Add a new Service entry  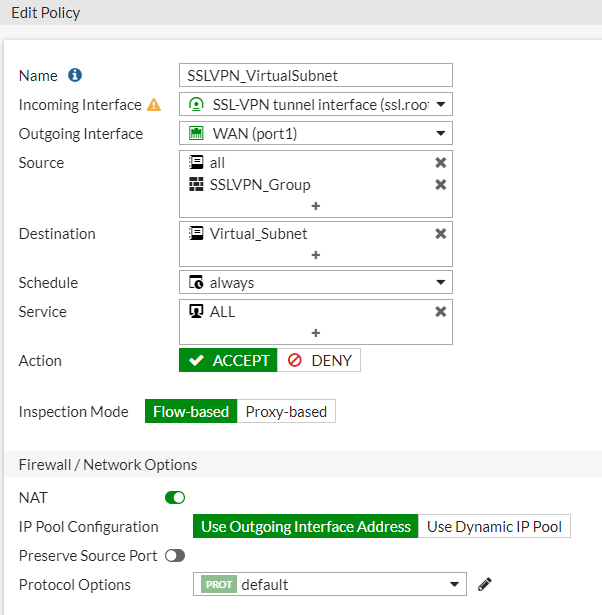click(x=316, y=333)
